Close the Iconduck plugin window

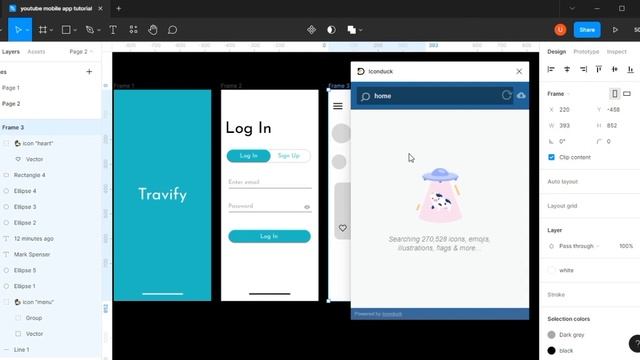519,71
